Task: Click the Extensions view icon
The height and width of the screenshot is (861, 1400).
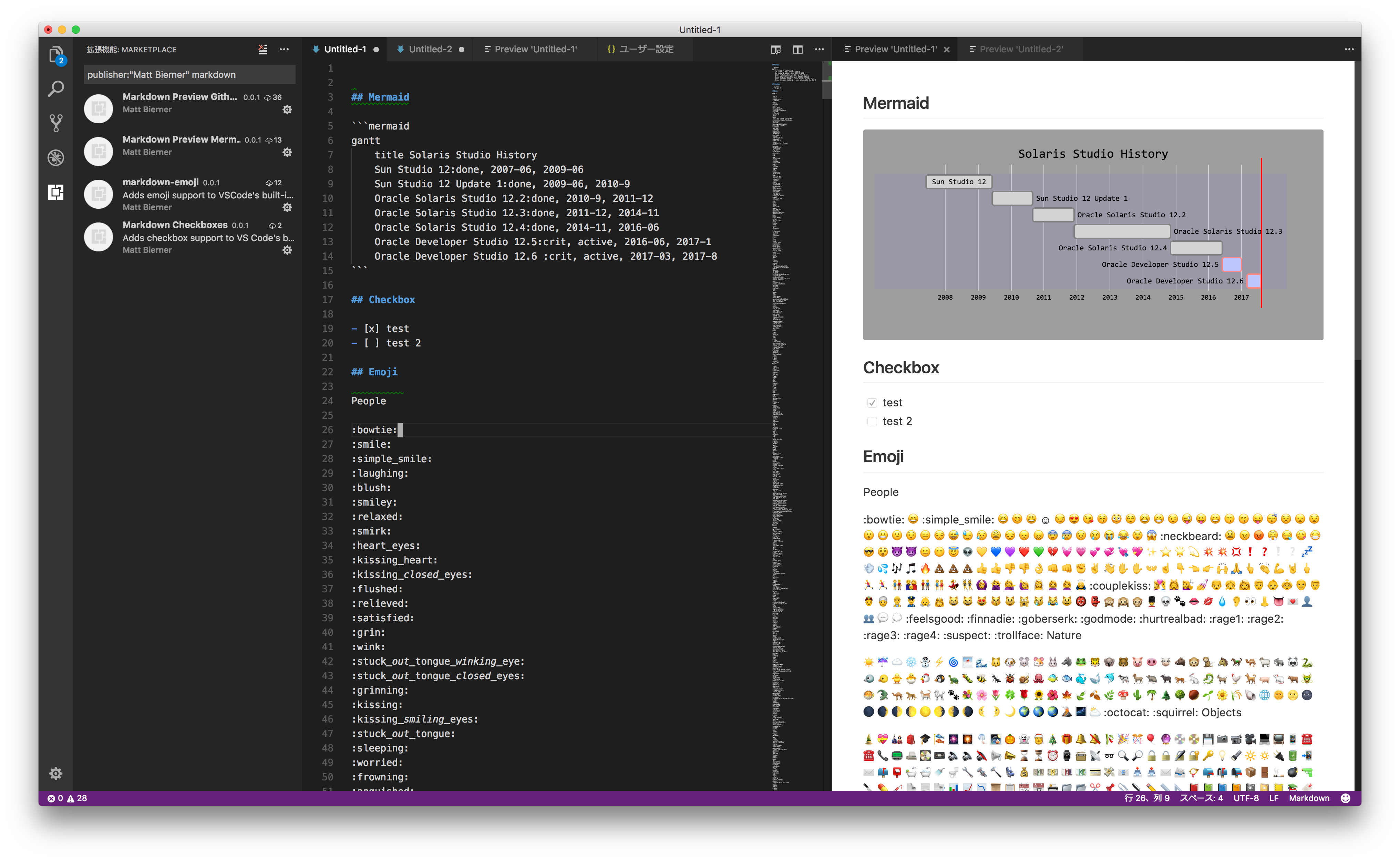Action: (55, 192)
